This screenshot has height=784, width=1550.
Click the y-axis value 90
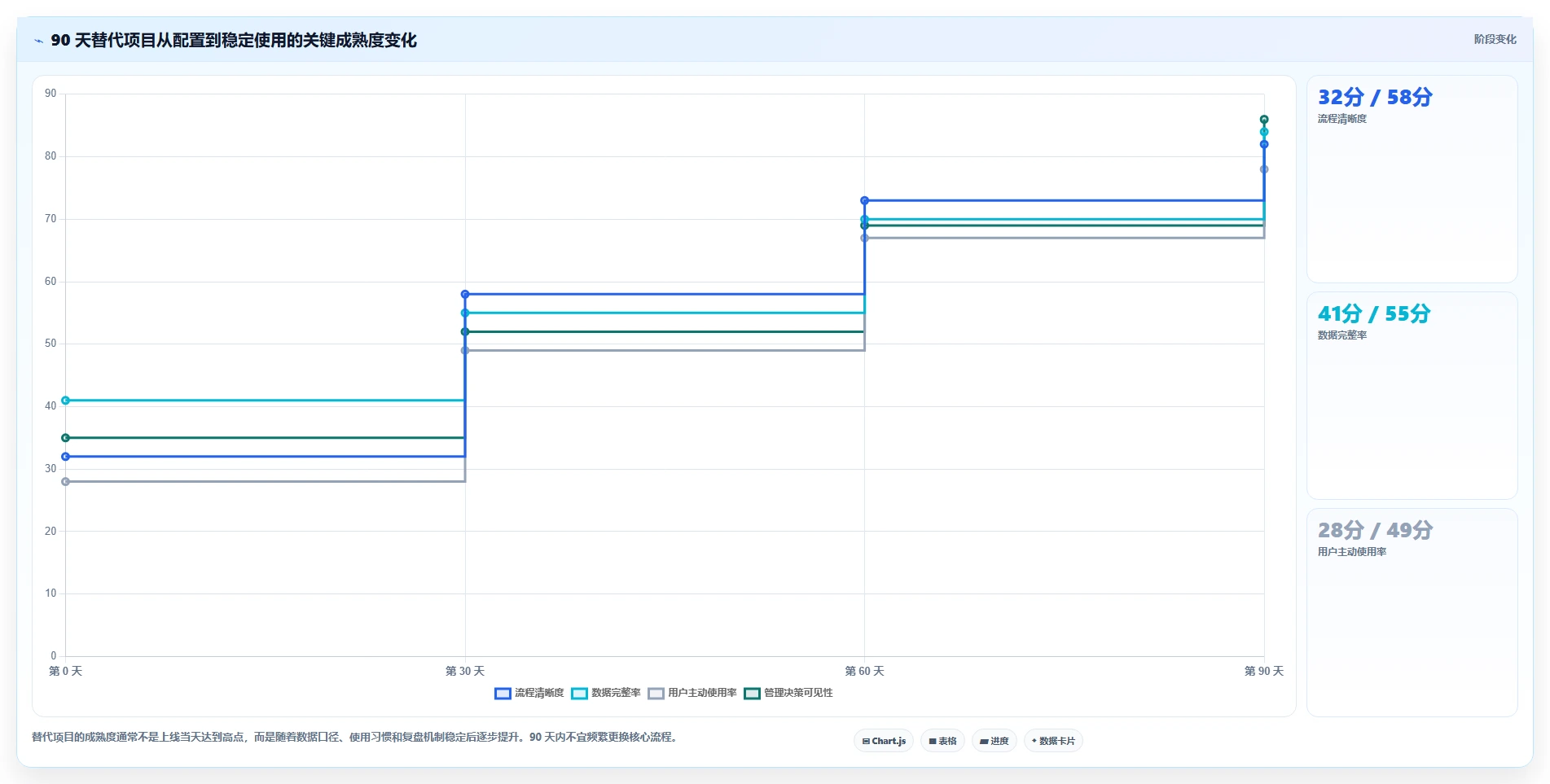click(x=50, y=94)
